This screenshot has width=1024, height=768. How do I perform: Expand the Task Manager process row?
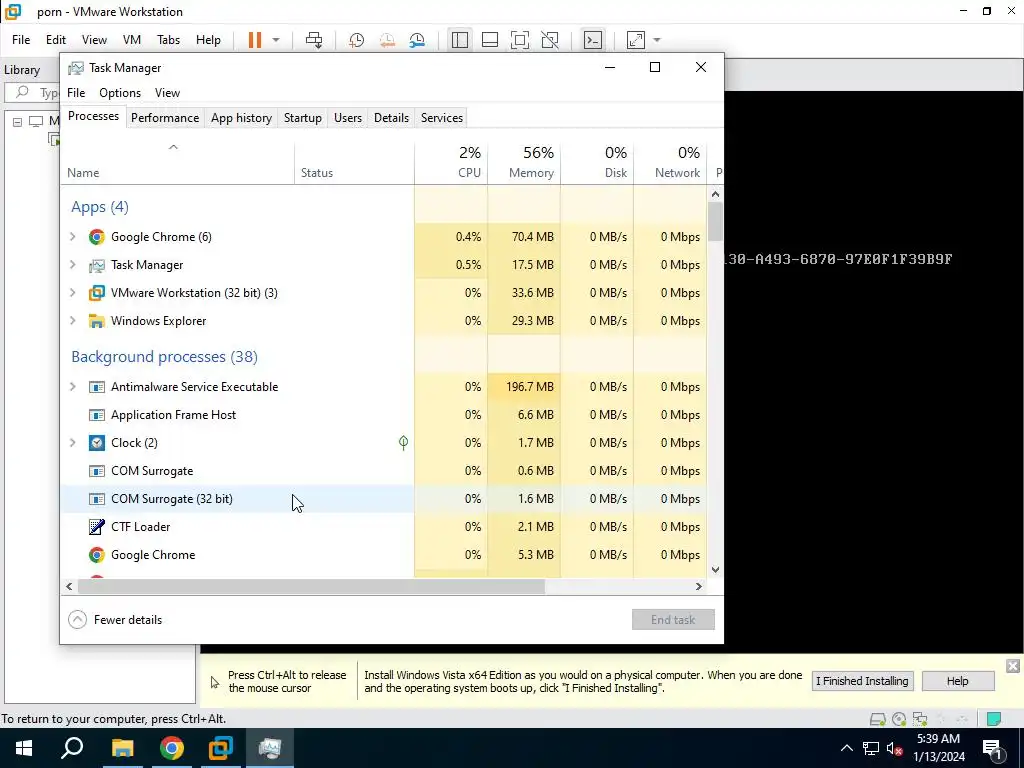[72, 264]
